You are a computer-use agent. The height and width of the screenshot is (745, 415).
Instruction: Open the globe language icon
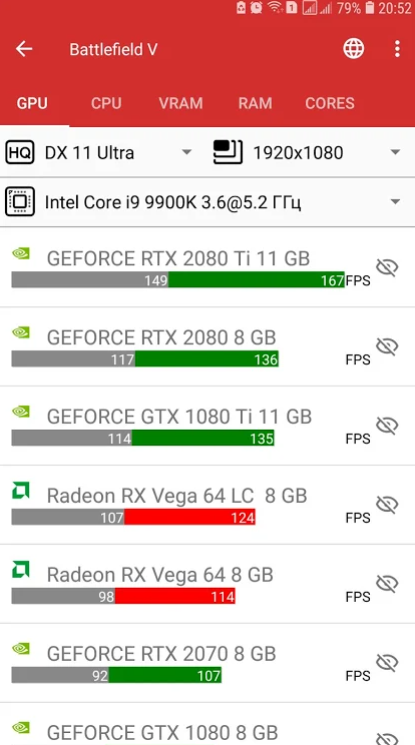tap(354, 48)
